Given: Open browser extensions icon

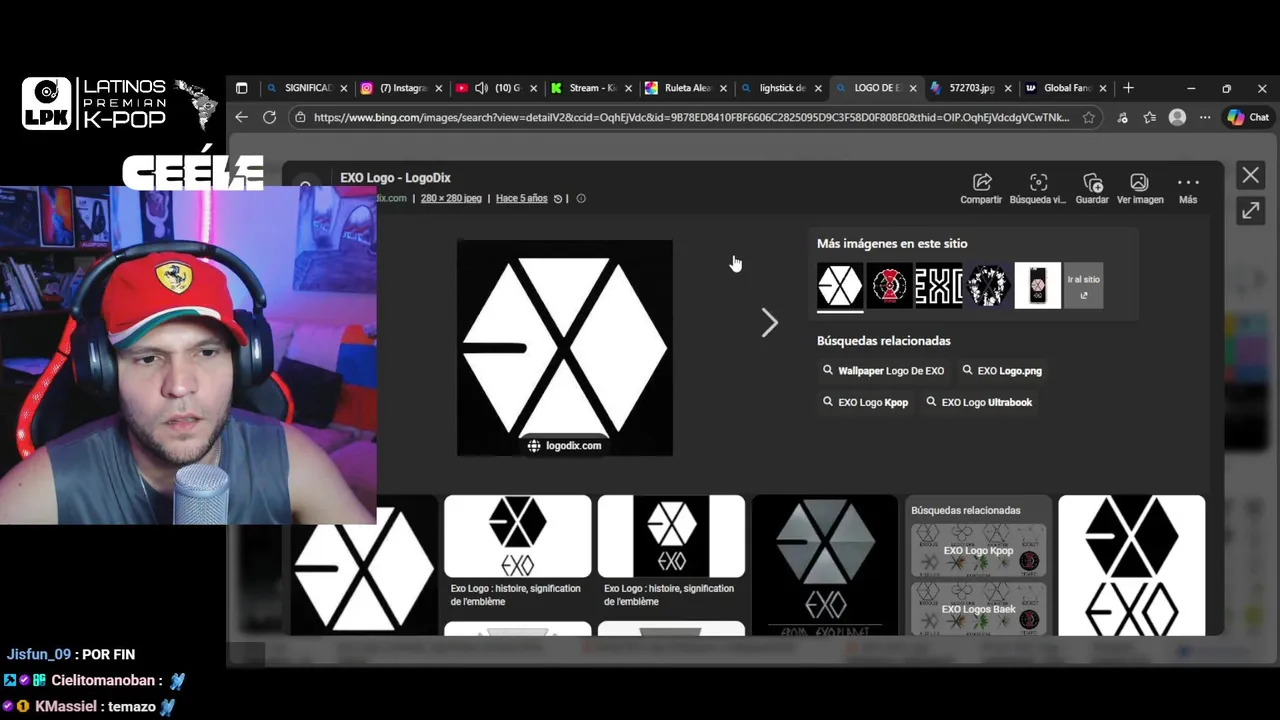Looking at the screenshot, I should 1122,117.
